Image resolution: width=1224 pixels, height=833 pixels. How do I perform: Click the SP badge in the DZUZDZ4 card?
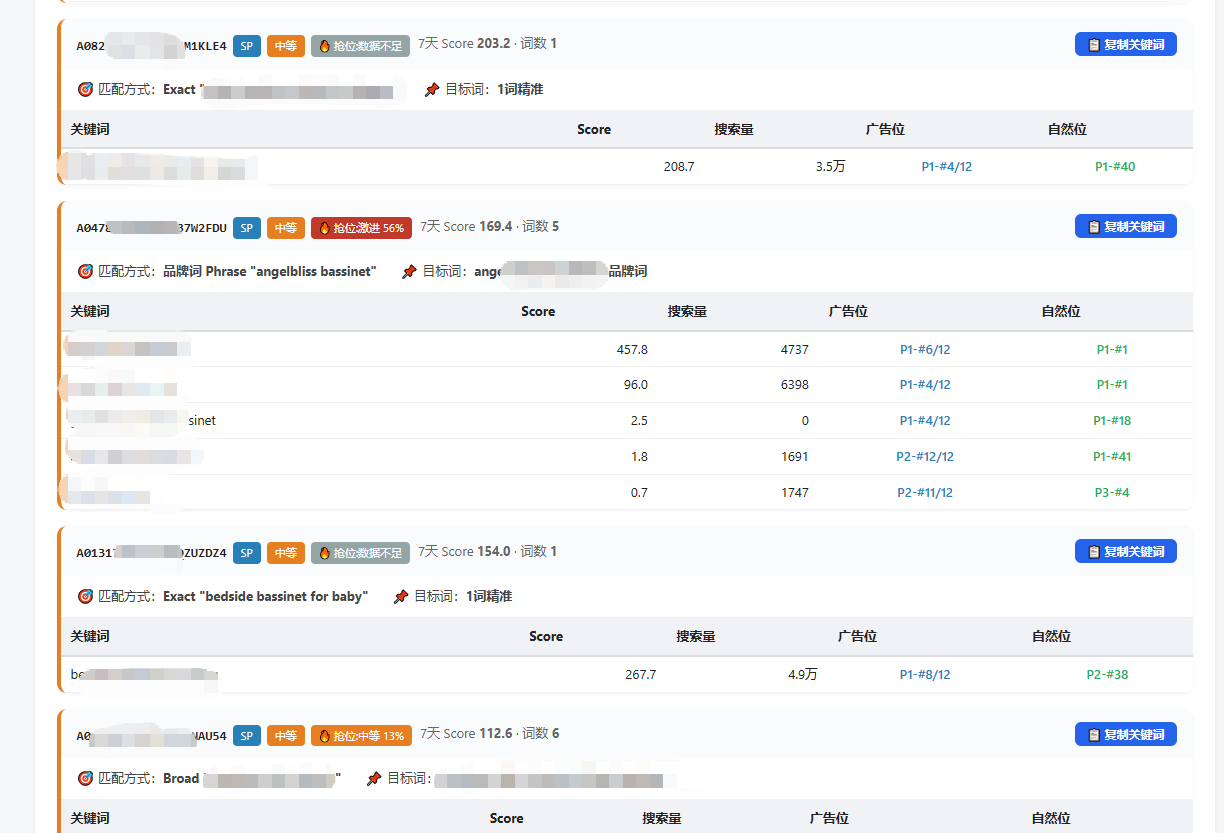tap(247, 553)
